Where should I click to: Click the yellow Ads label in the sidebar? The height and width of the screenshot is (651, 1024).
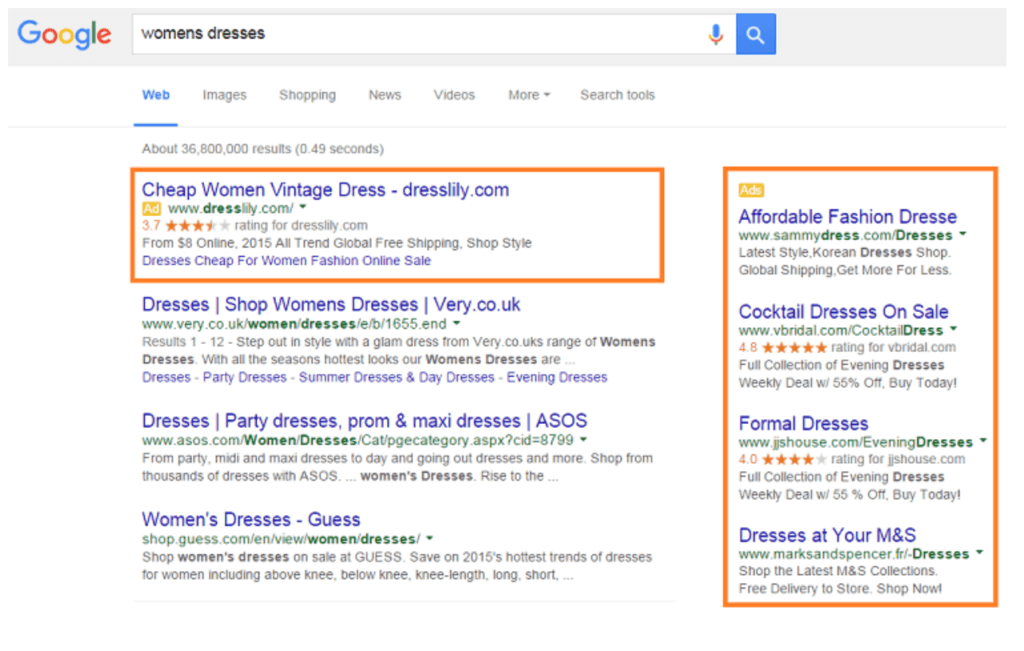tap(751, 190)
